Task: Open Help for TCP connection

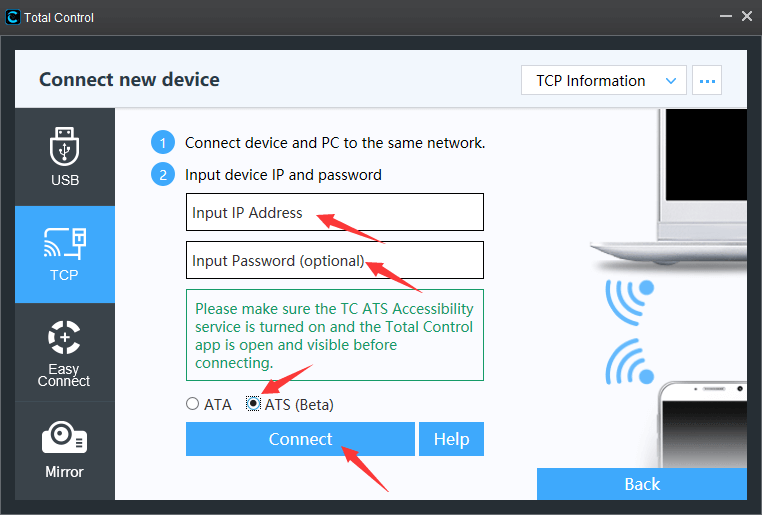Action: [451, 439]
